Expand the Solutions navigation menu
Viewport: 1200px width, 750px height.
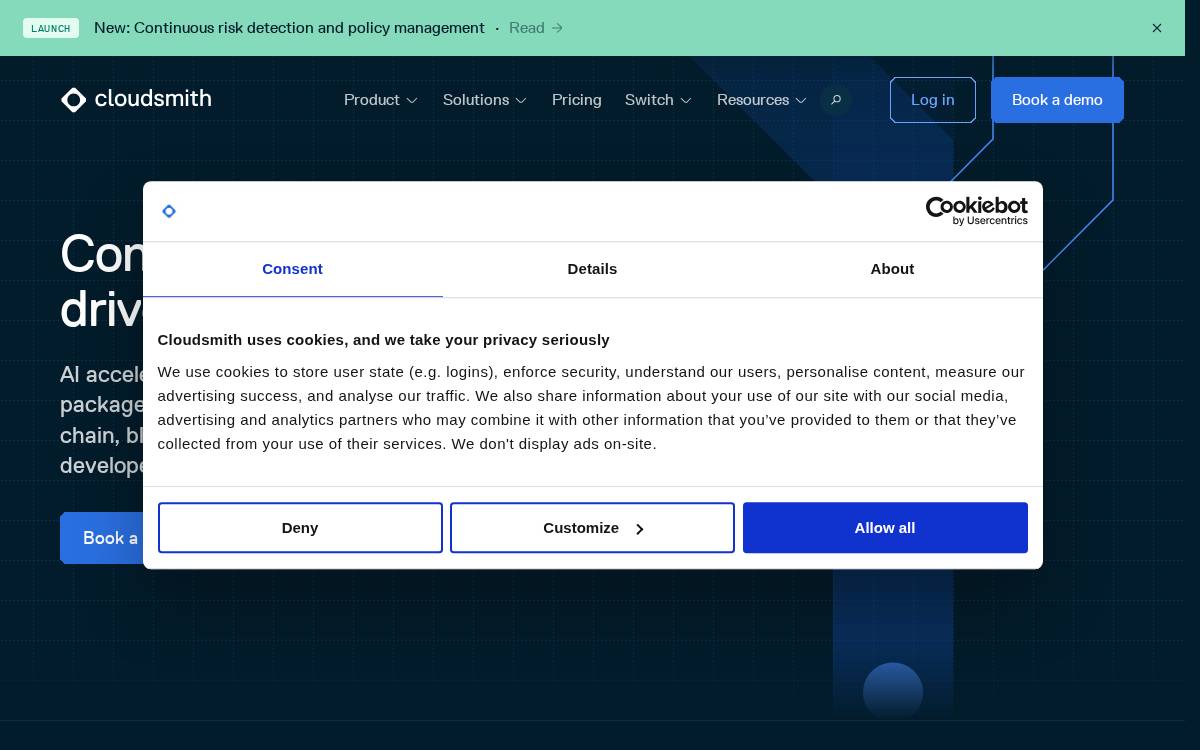pos(485,100)
